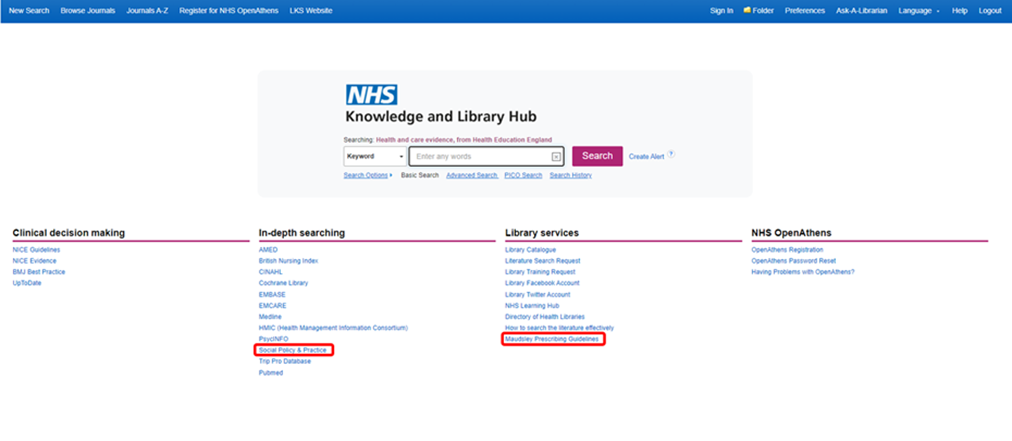
Task: Click the NHS logo
Action: click(371, 95)
